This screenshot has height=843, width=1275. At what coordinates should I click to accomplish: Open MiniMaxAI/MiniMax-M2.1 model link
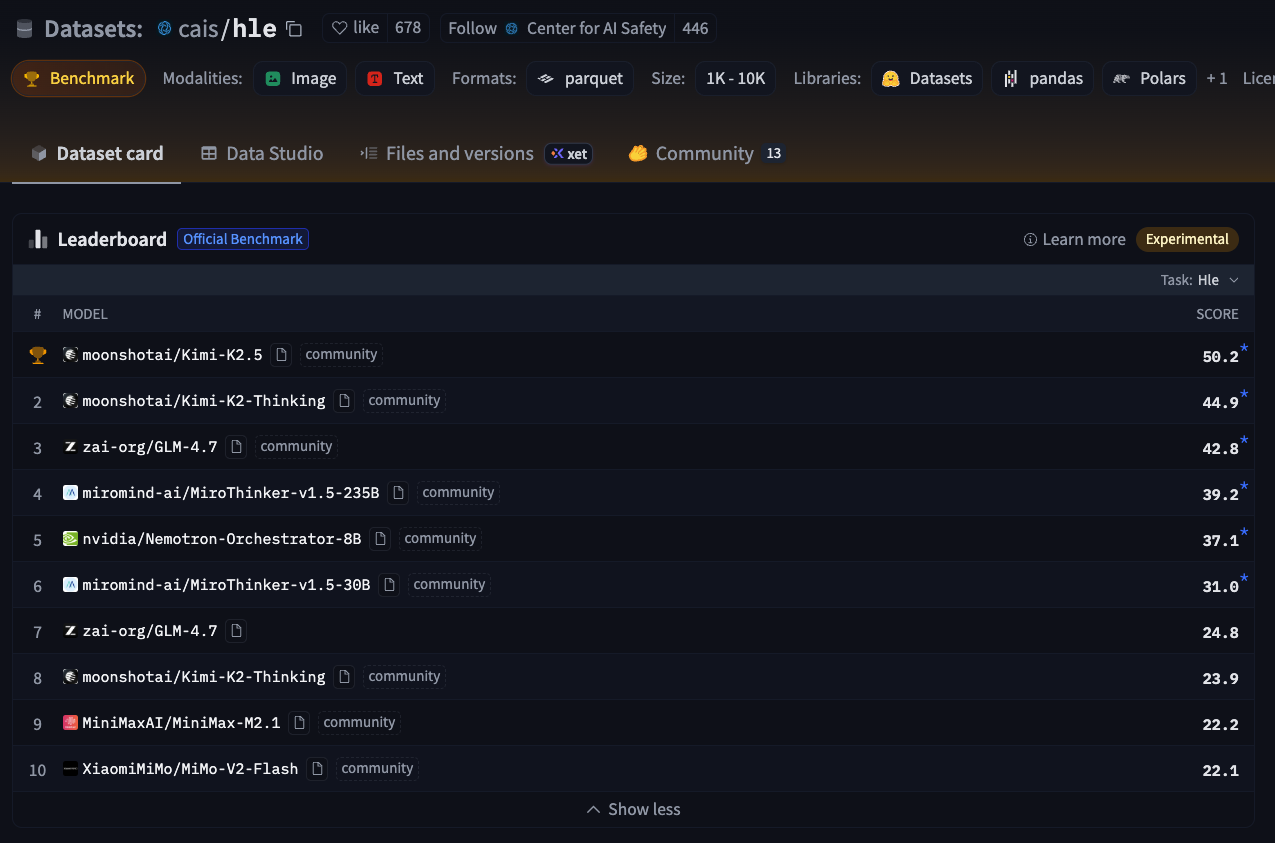point(181,723)
